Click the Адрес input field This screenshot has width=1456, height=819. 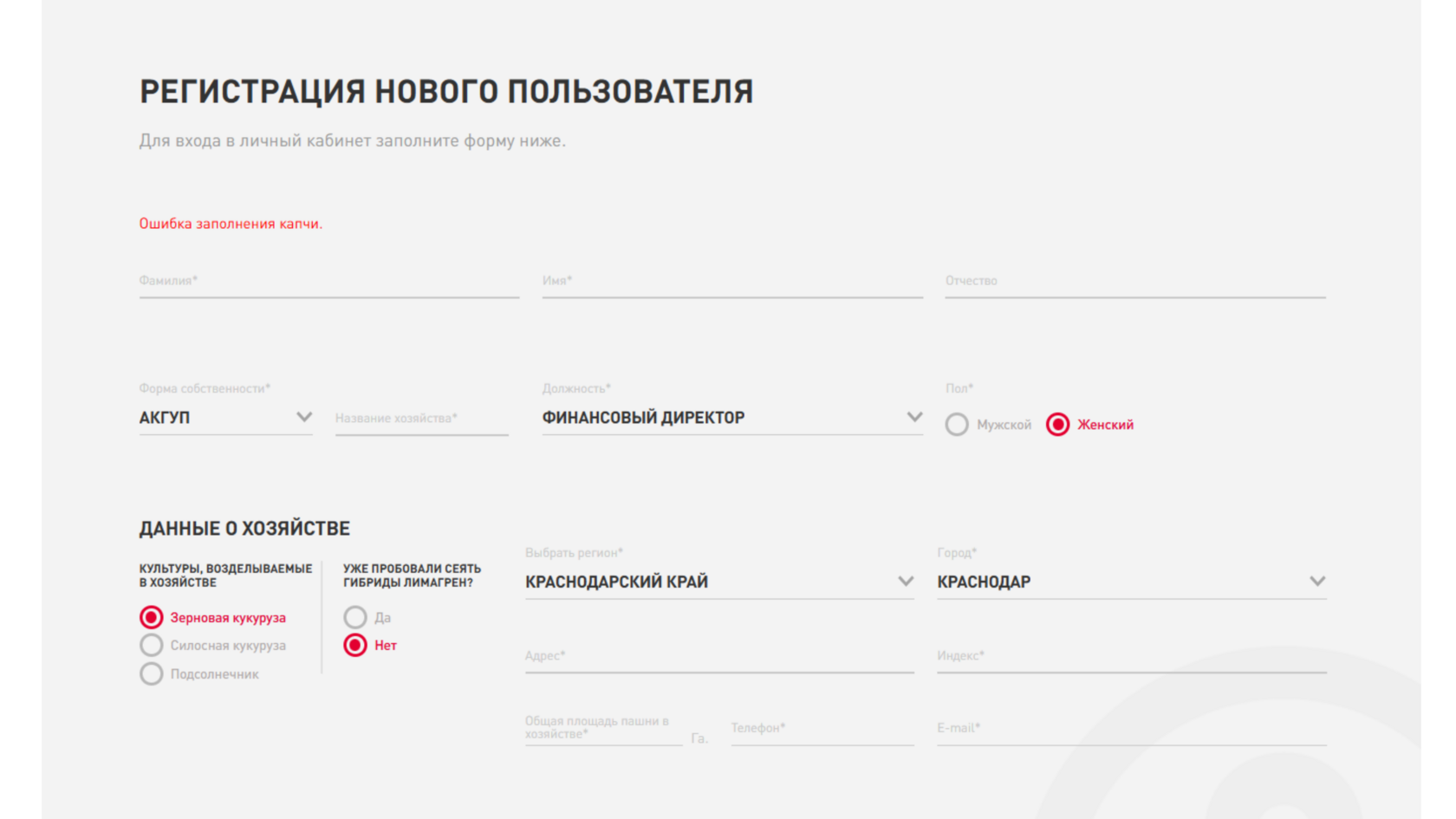tap(719, 656)
